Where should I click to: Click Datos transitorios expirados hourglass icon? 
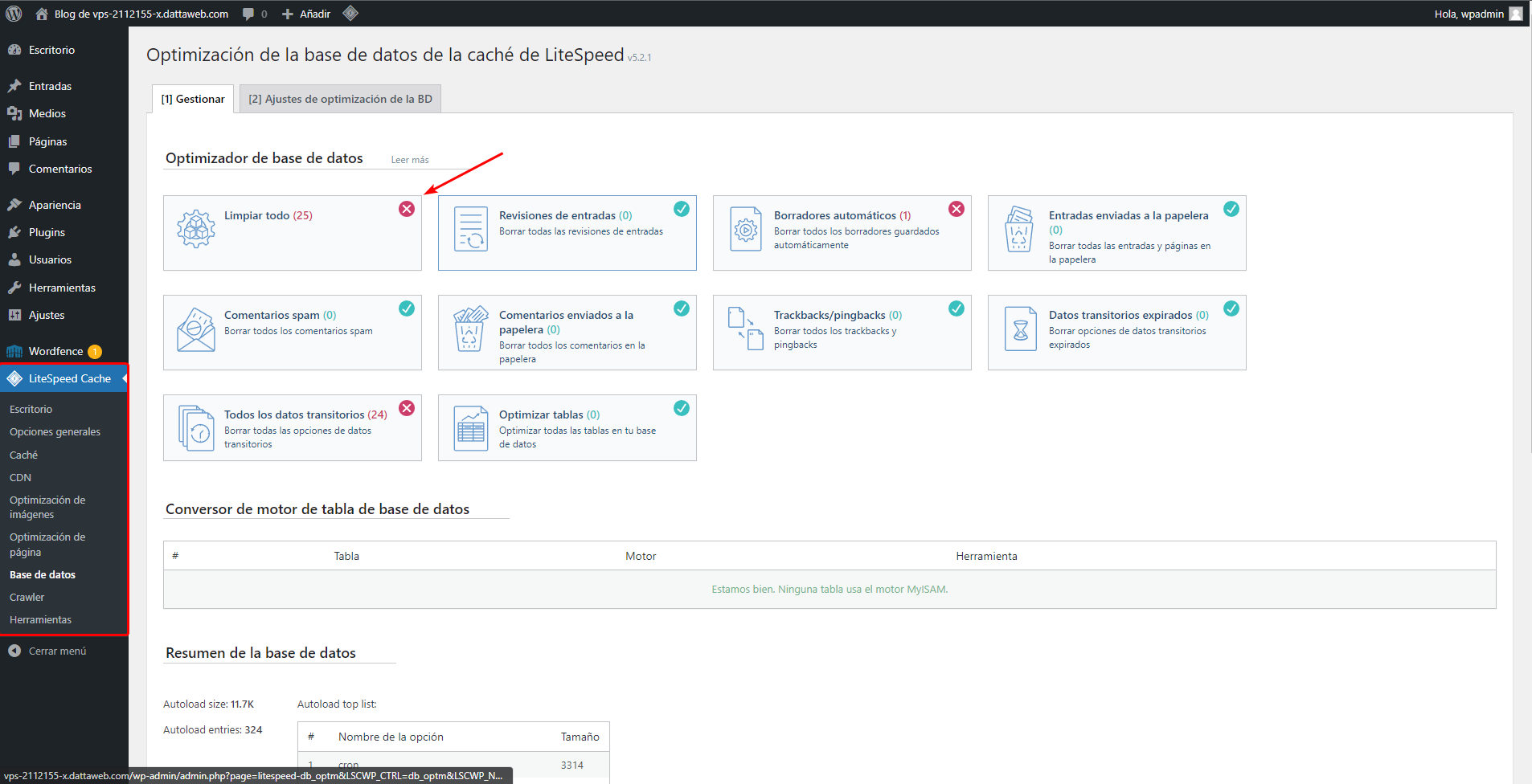(1021, 329)
